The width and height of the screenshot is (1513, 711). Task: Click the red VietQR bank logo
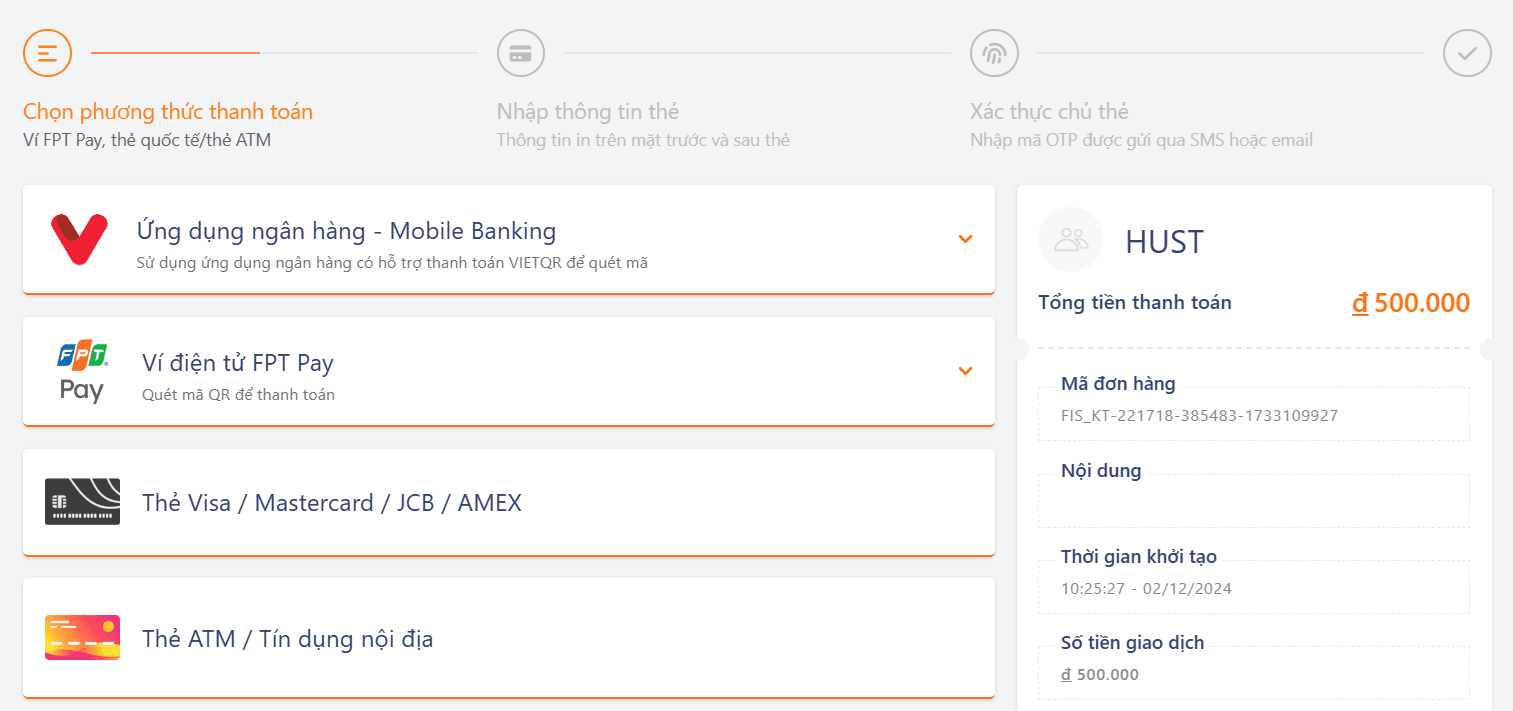click(x=79, y=239)
